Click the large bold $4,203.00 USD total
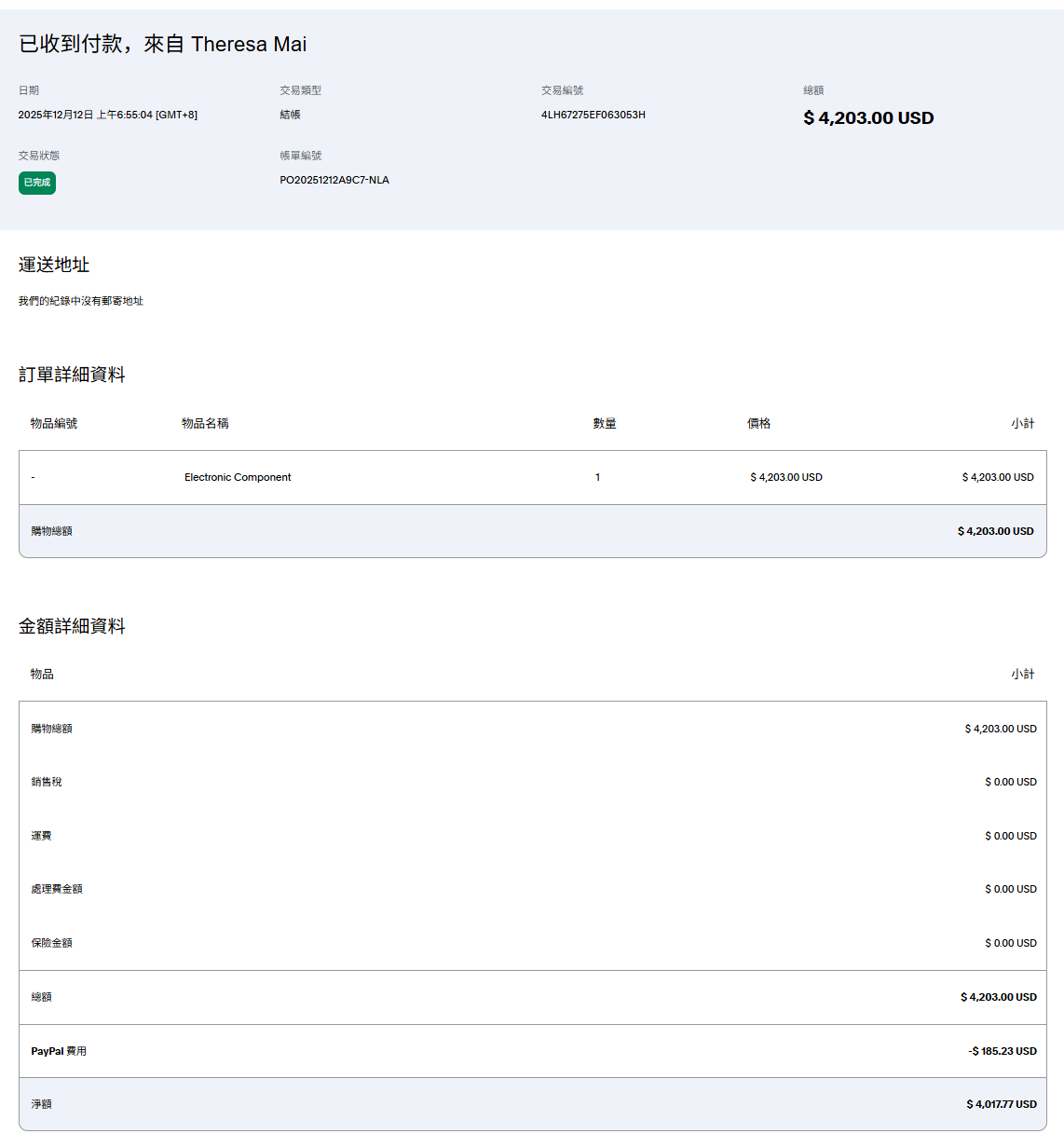The width and height of the screenshot is (1064, 1147). pyautogui.click(x=867, y=117)
